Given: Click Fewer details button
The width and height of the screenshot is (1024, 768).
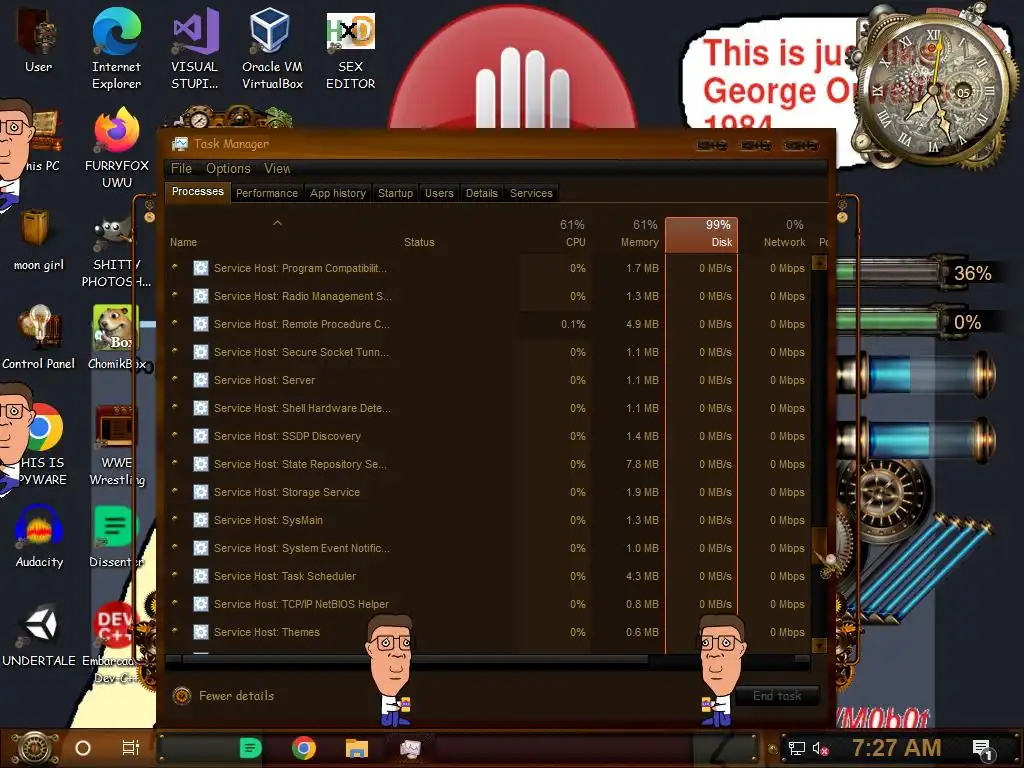Looking at the screenshot, I should click(x=223, y=696).
